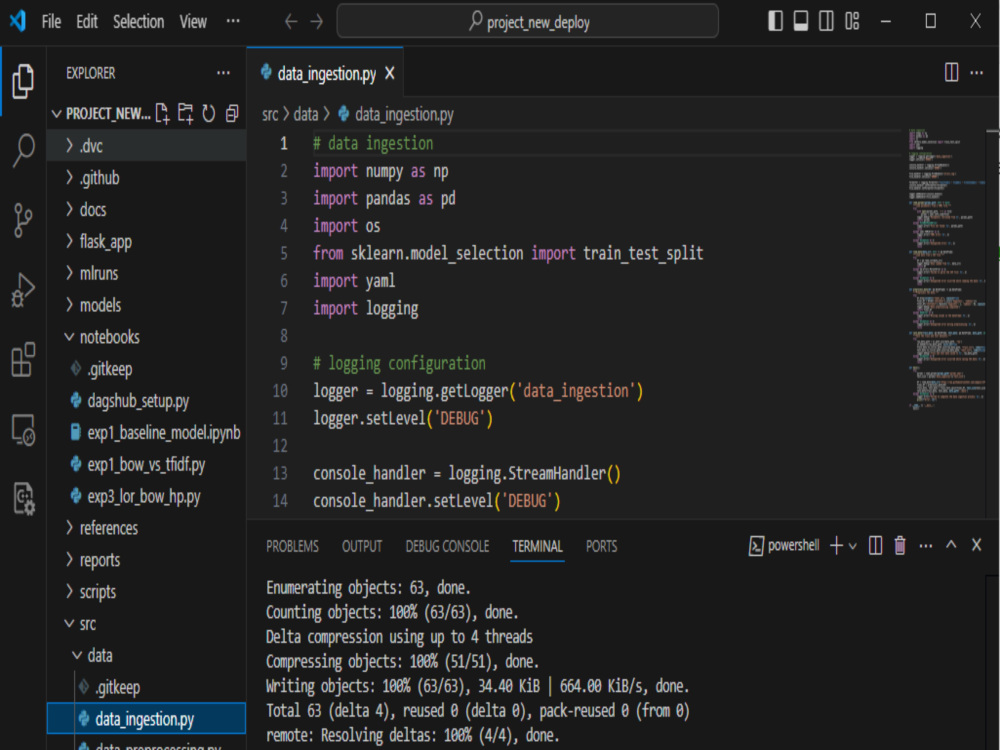Switch to the PORTS panel tab
1000x750 pixels.
(x=601, y=547)
